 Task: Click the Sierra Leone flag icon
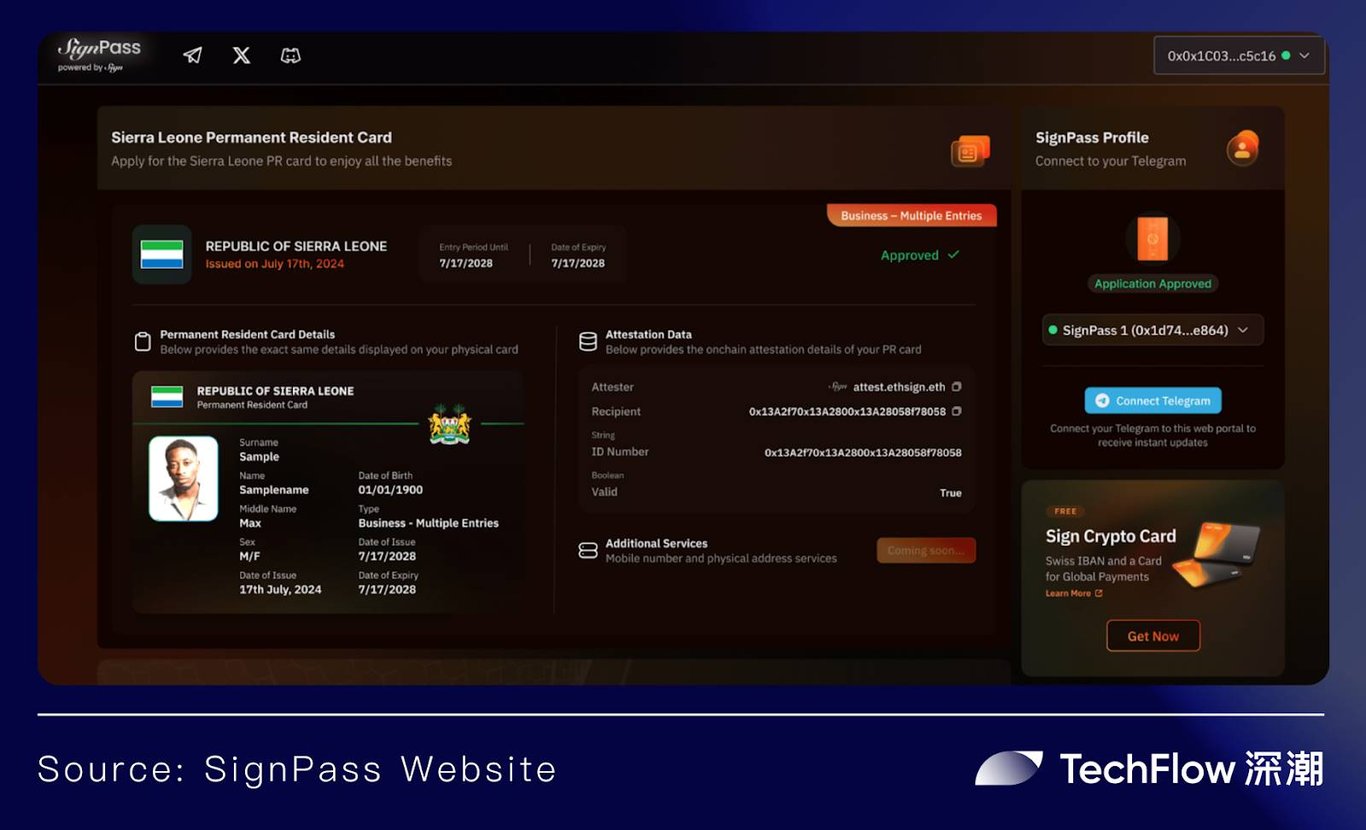coord(162,254)
